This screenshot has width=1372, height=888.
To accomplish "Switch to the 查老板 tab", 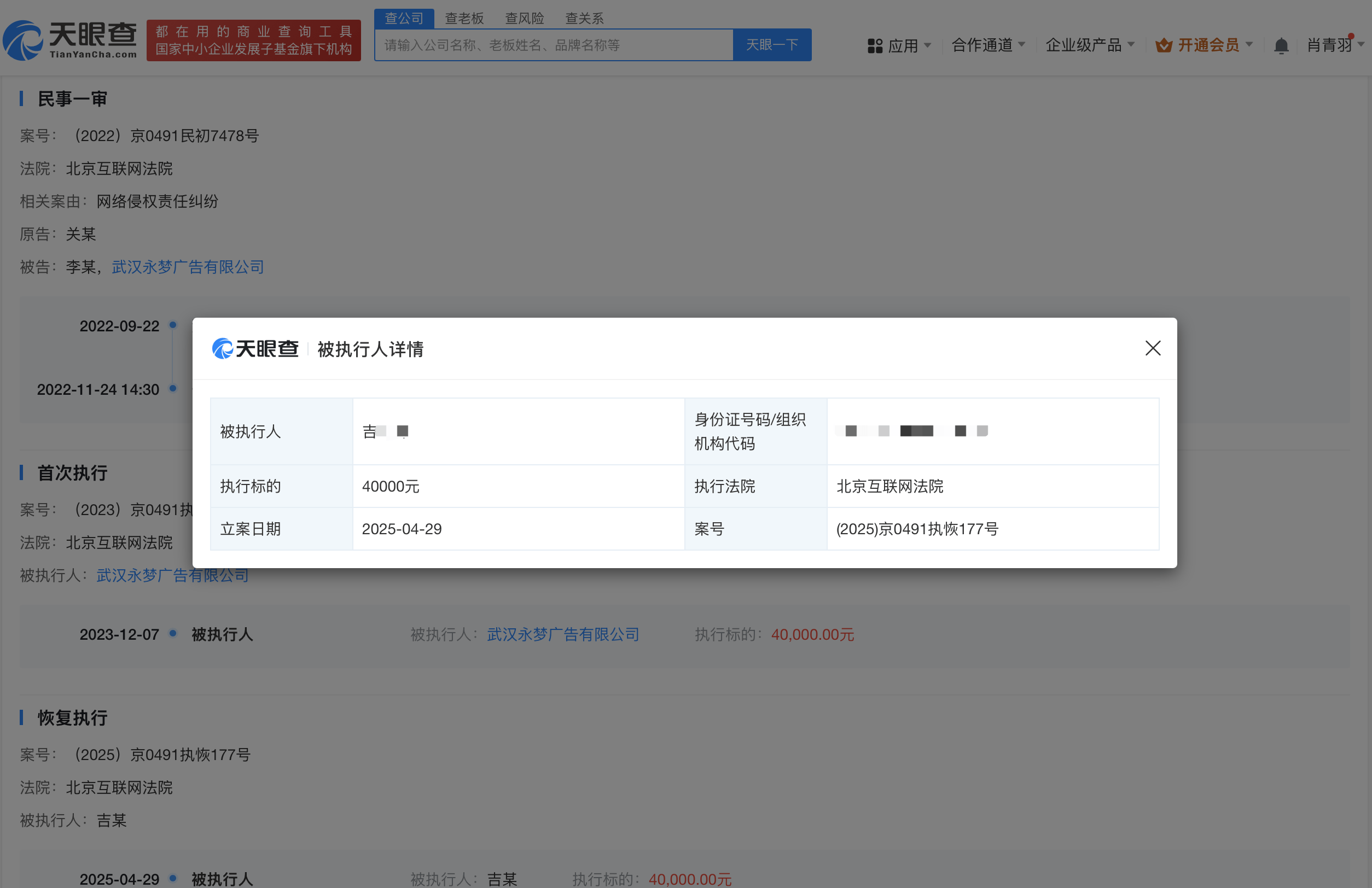I will coord(464,18).
